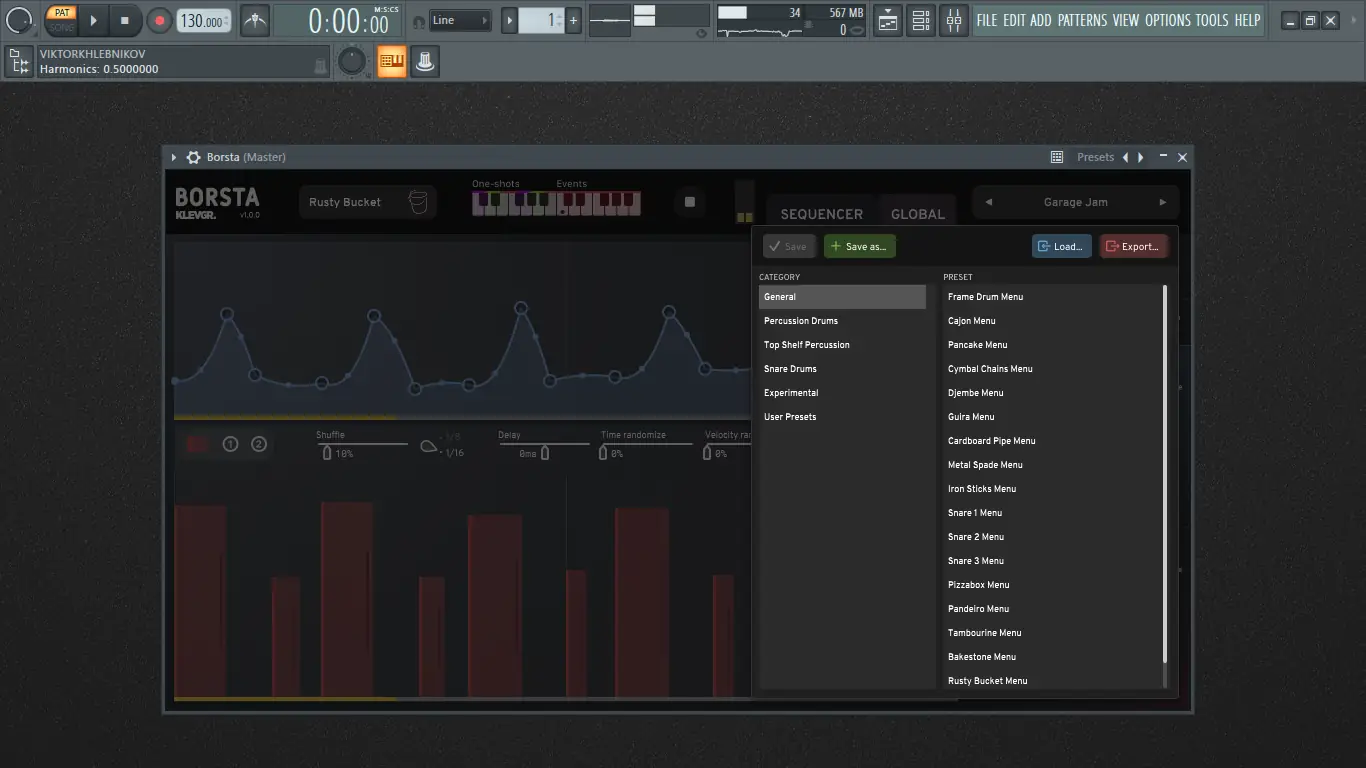Open the Line snap dropdown
The image size is (1366, 768).
pos(460,20)
